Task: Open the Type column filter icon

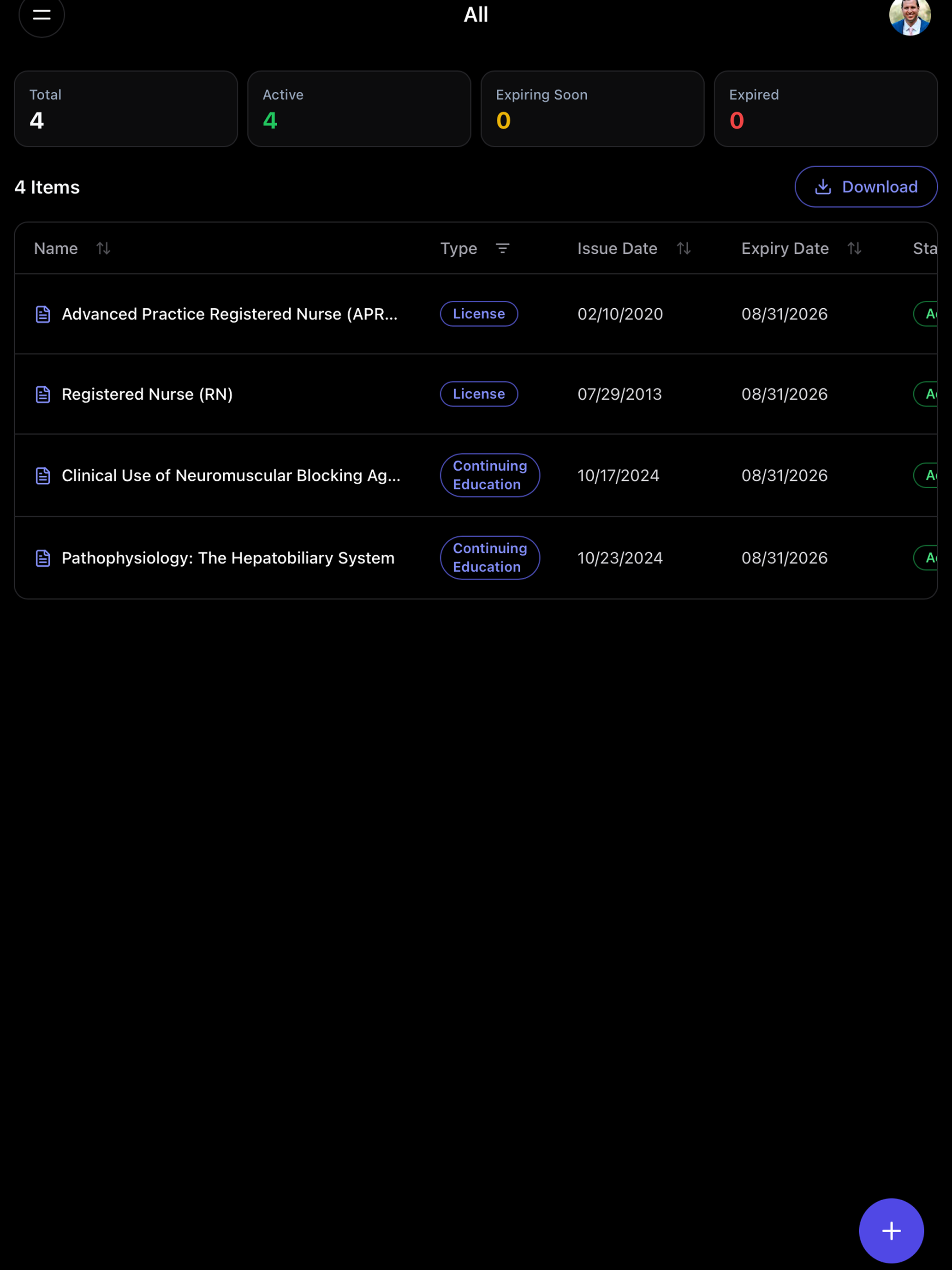Action: coord(503,248)
